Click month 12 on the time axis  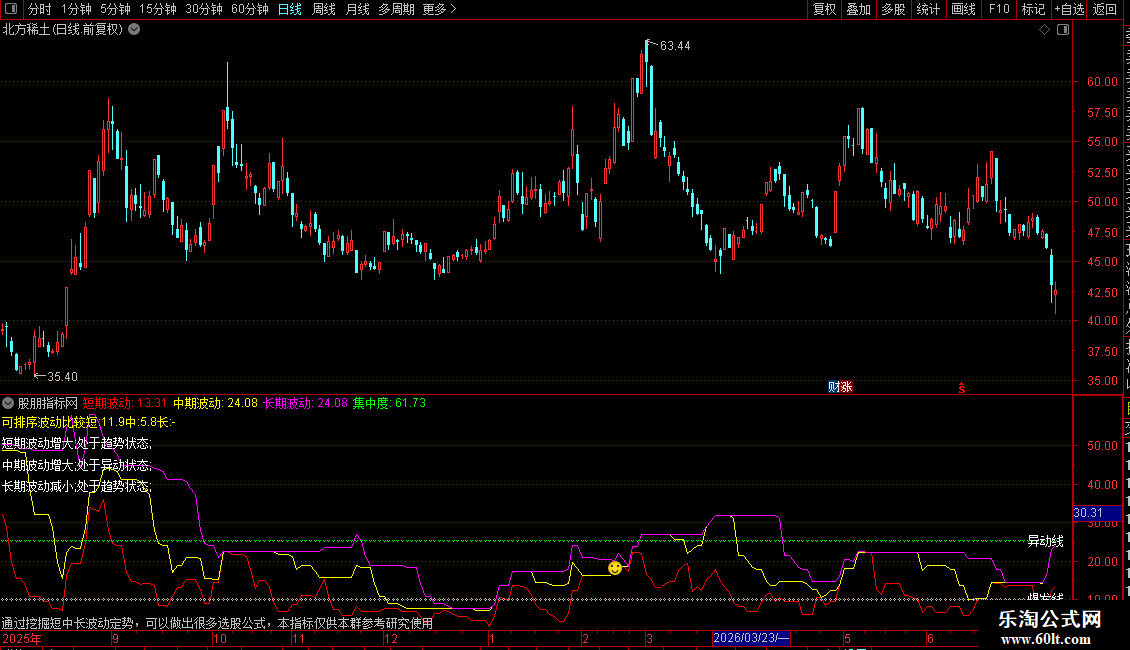(391, 638)
